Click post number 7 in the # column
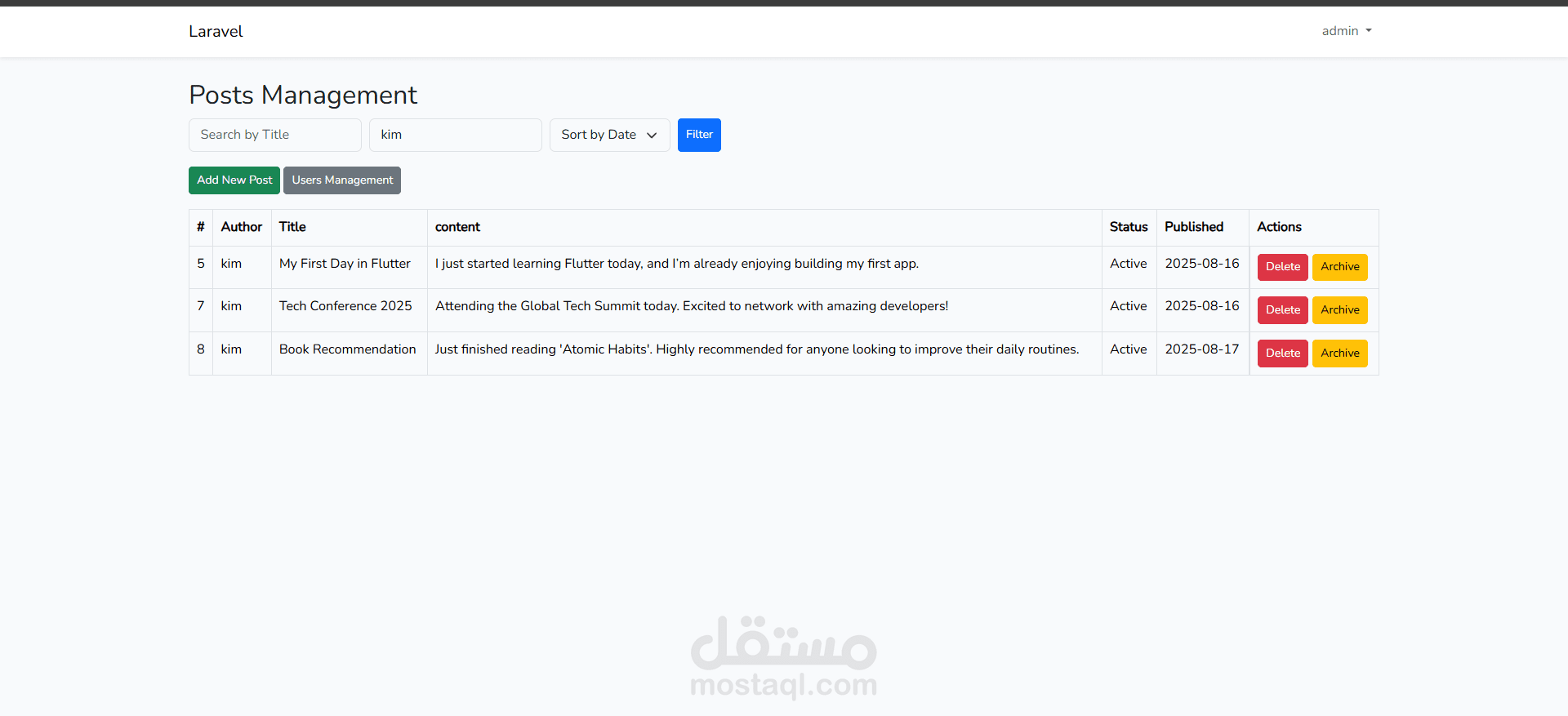Viewport: 1568px width, 716px height. (x=201, y=306)
